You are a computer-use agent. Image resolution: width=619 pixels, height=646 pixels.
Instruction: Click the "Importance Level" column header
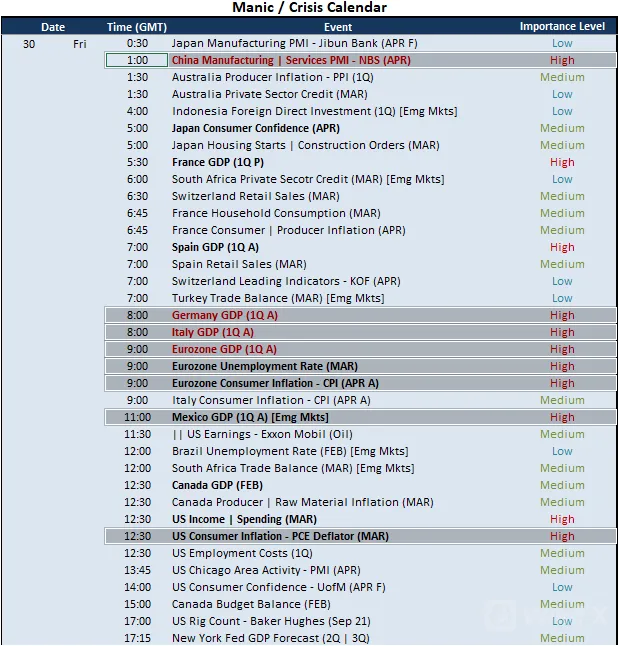(x=562, y=26)
